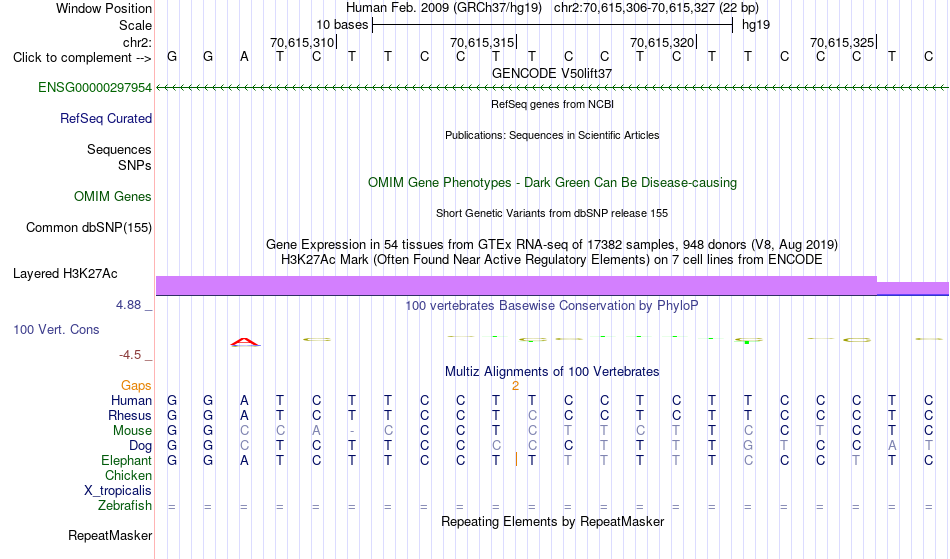Click the Layered H3K27Ac track label
This screenshot has height=559, width=950.
[x=65, y=274]
